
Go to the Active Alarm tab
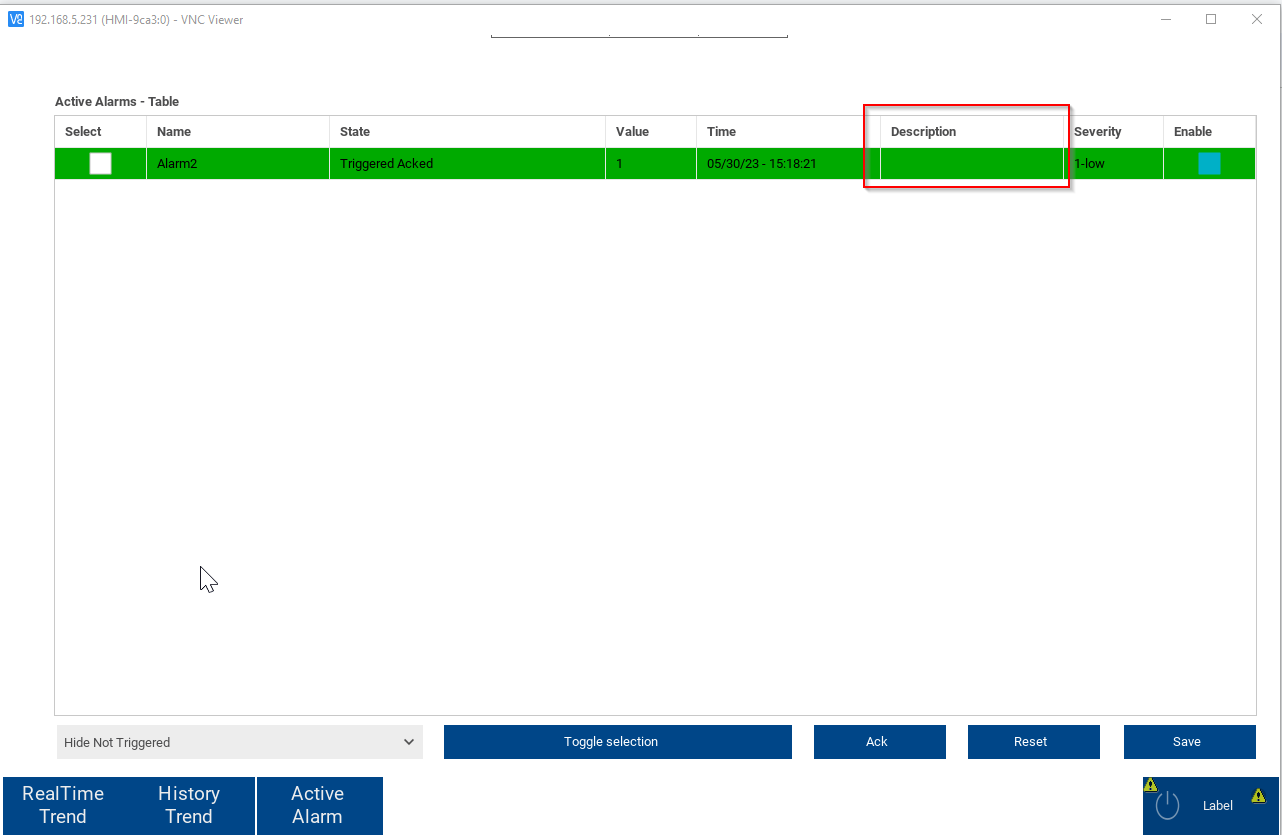pyautogui.click(x=318, y=805)
